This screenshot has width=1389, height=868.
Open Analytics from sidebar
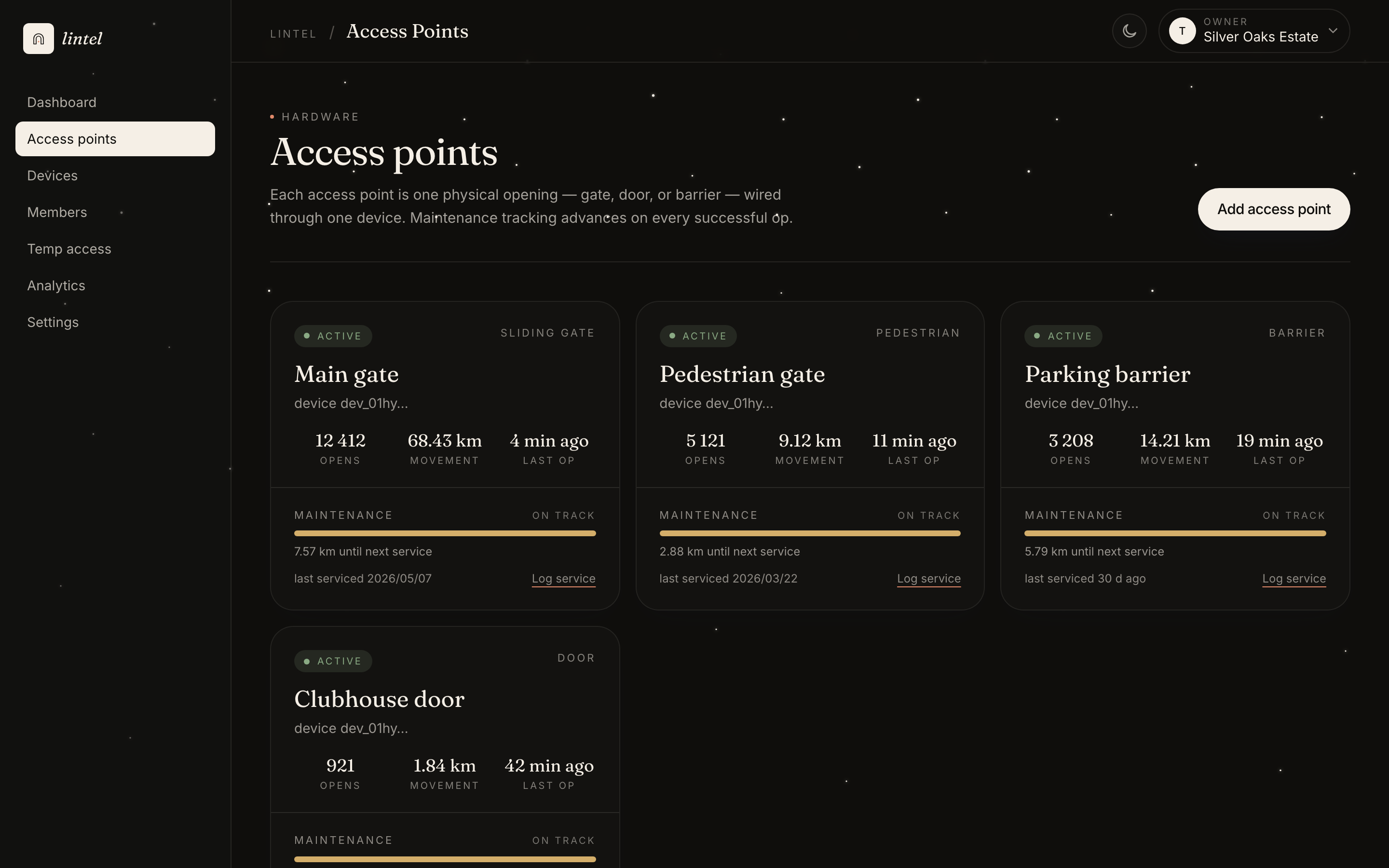pyautogui.click(x=115, y=286)
